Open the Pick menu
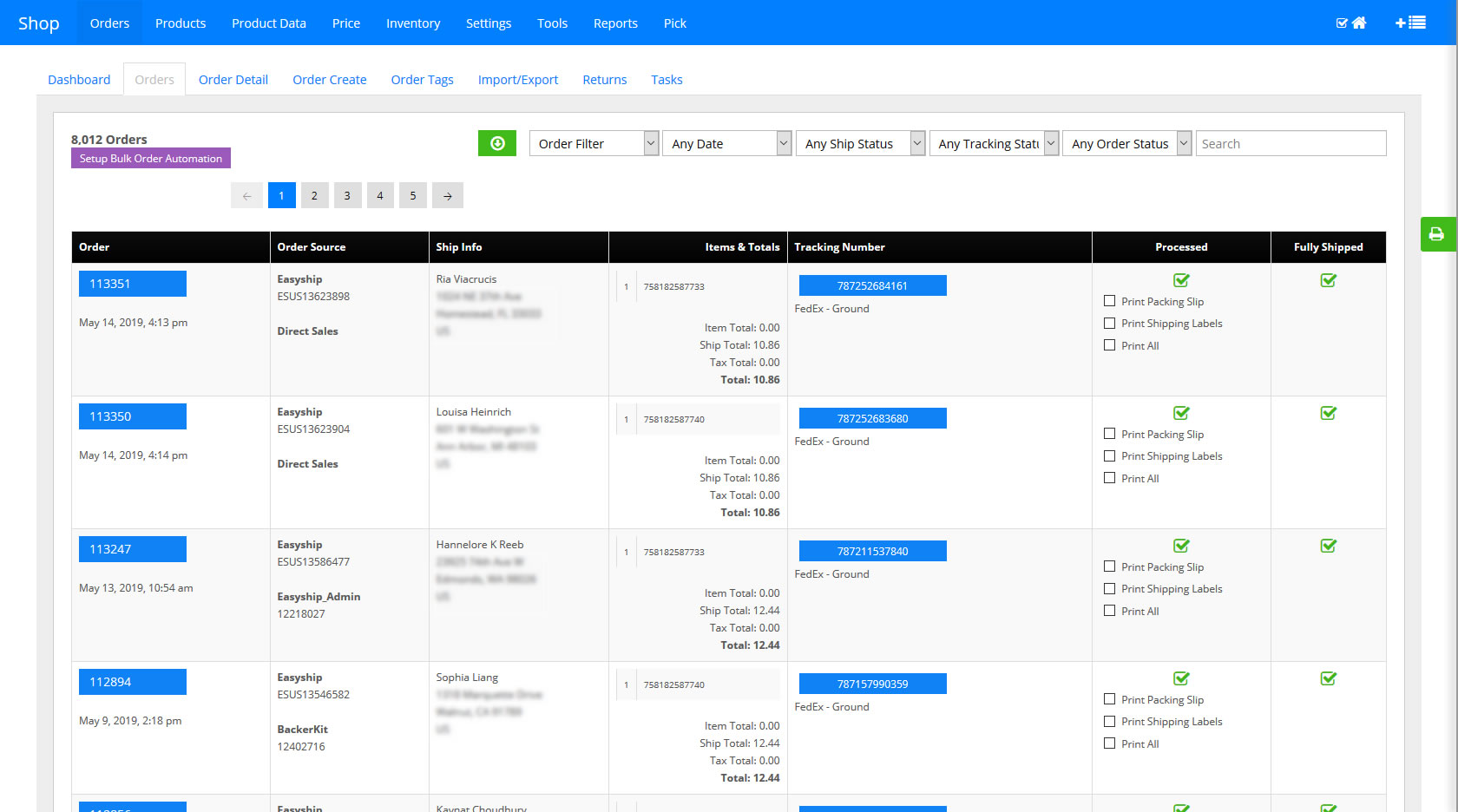Image resolution: width=1458 pixels, height=812 pixels. click(675, 23)
